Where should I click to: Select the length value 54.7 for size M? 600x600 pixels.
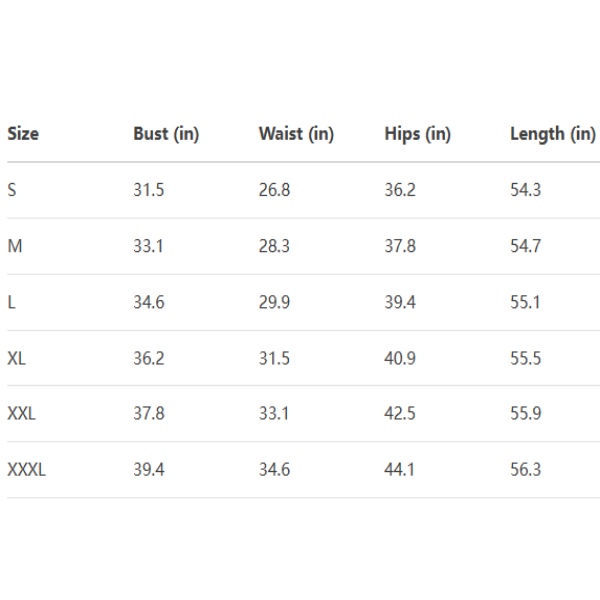click(x=525, y=246)
